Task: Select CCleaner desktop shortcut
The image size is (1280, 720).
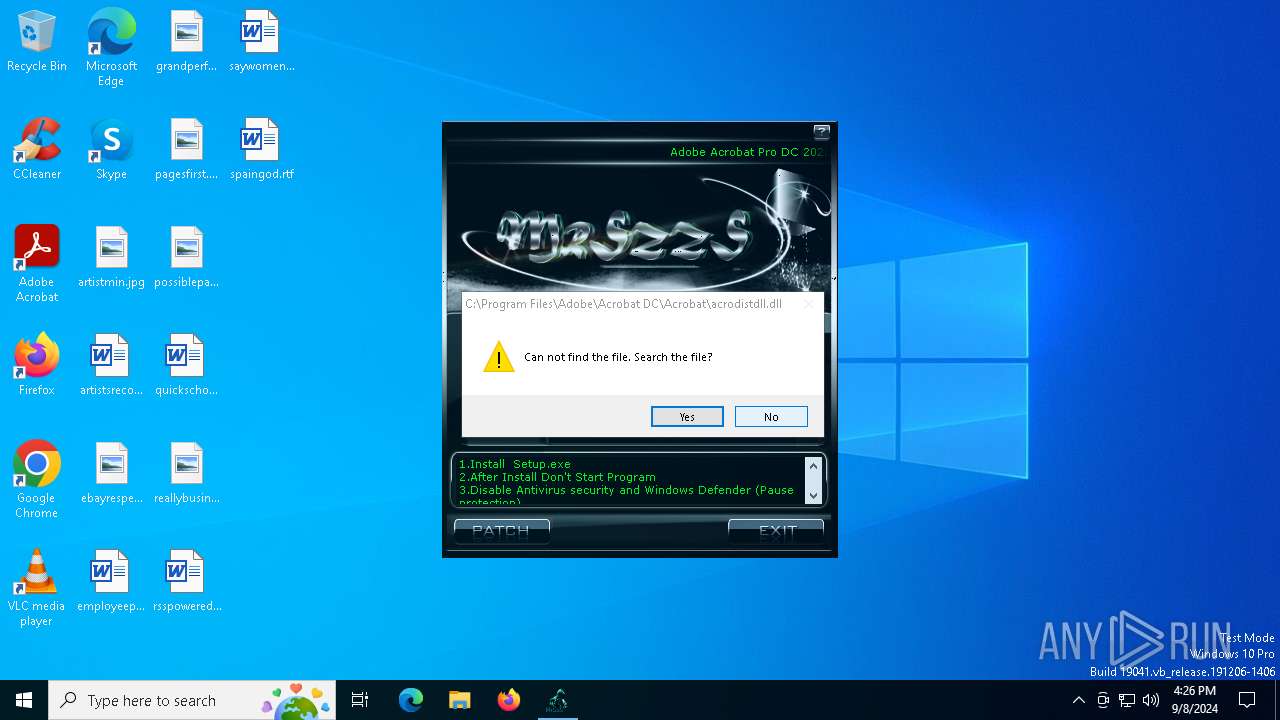Action: [x=37, y=150]
